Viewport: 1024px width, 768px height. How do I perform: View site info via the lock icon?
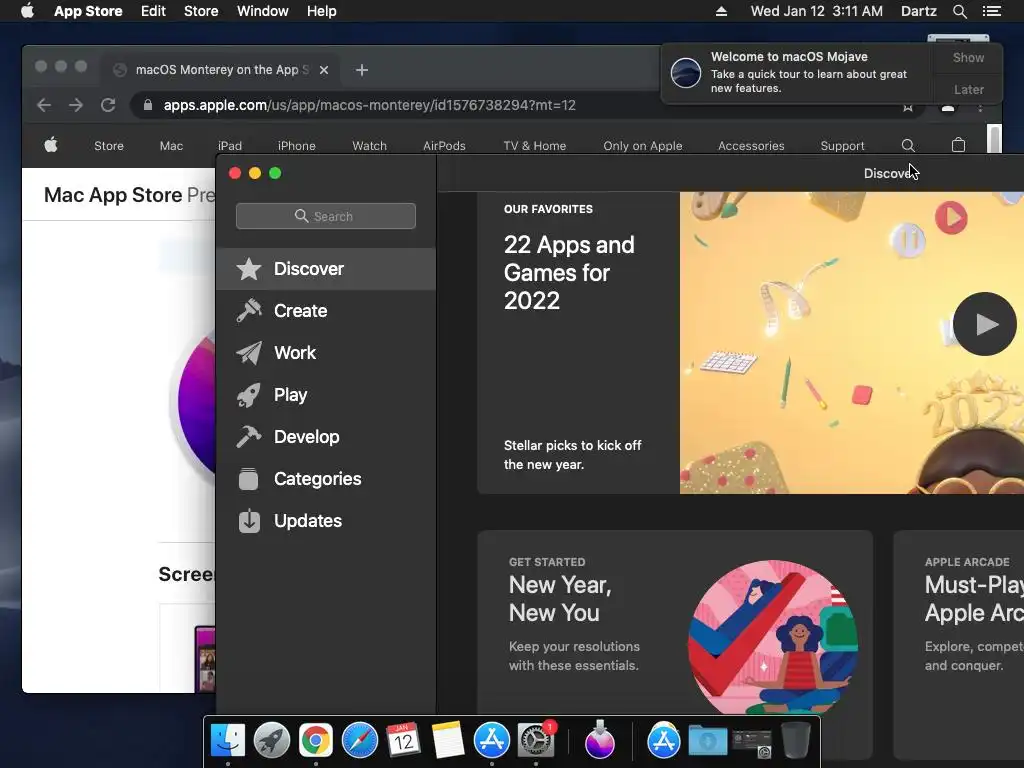(x=148, y=105)
